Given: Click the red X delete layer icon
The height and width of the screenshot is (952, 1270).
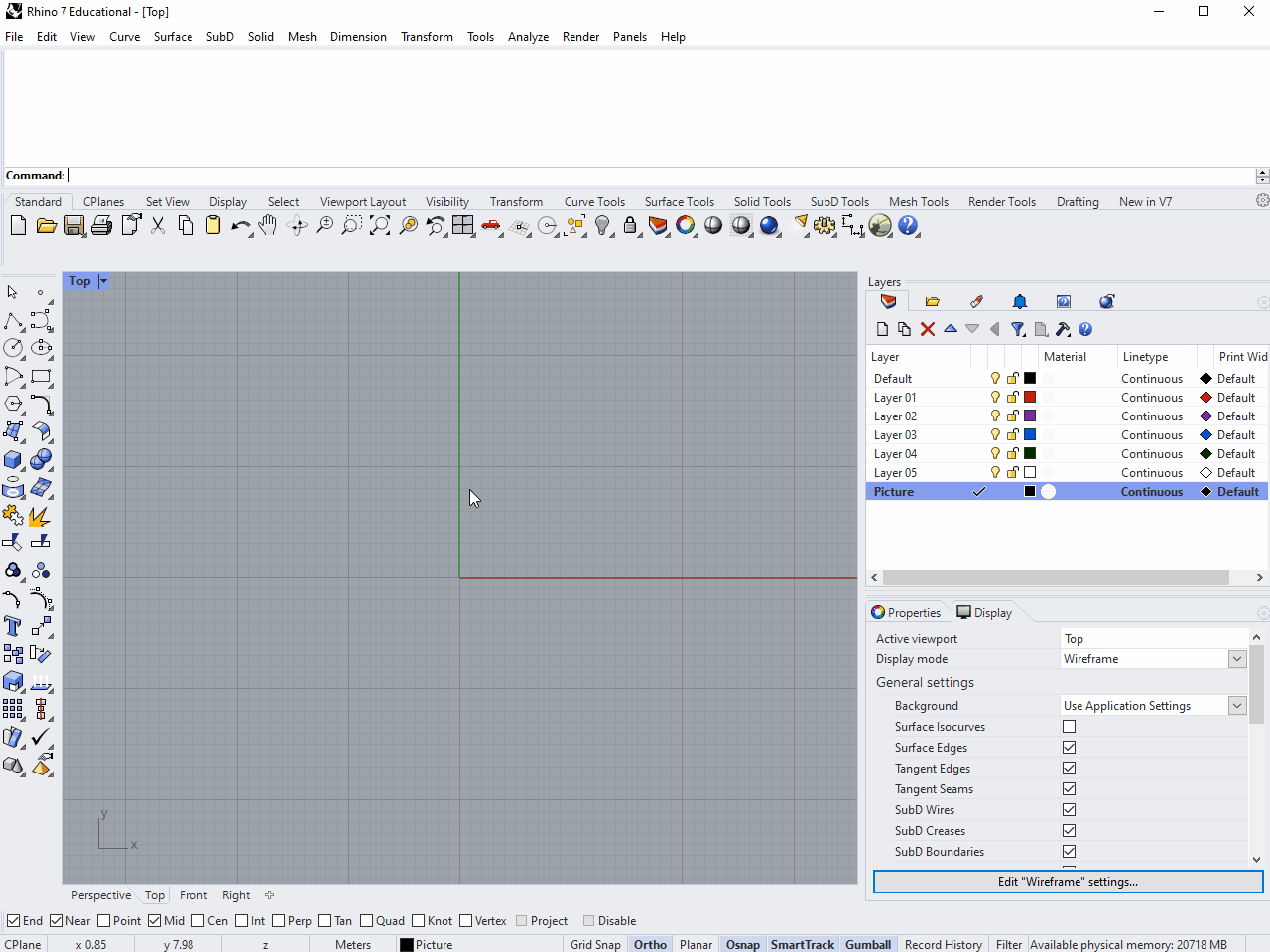Looking at the screenshot, I should point(928,329).
